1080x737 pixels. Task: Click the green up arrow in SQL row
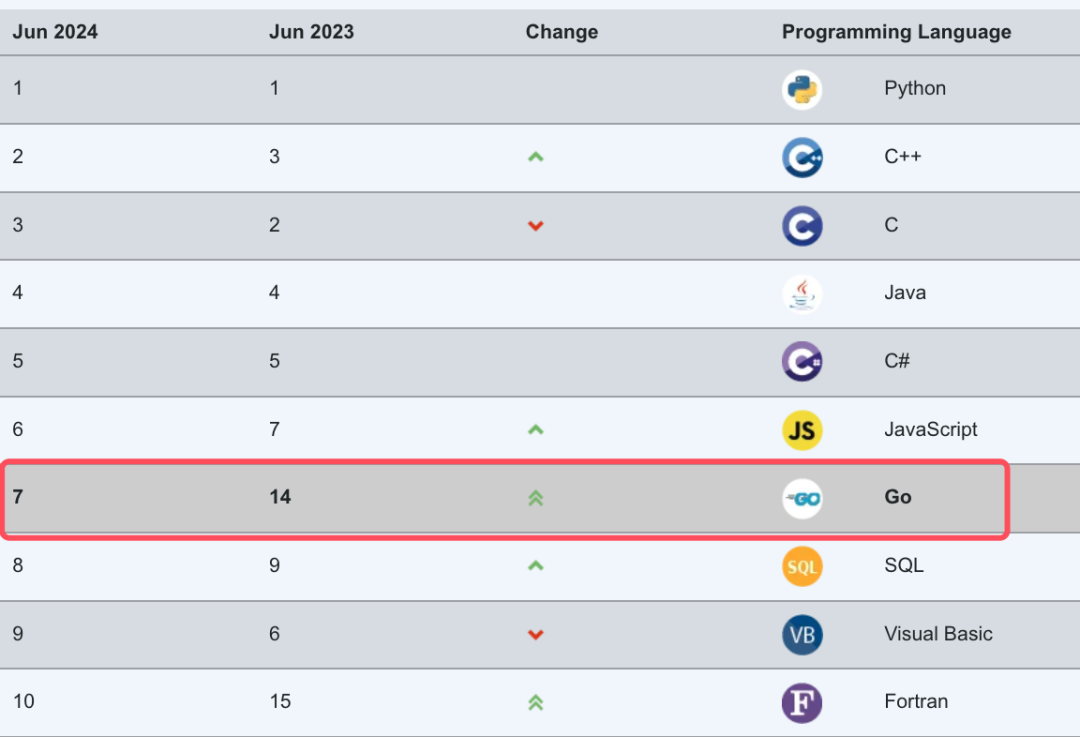coord(535,566)
